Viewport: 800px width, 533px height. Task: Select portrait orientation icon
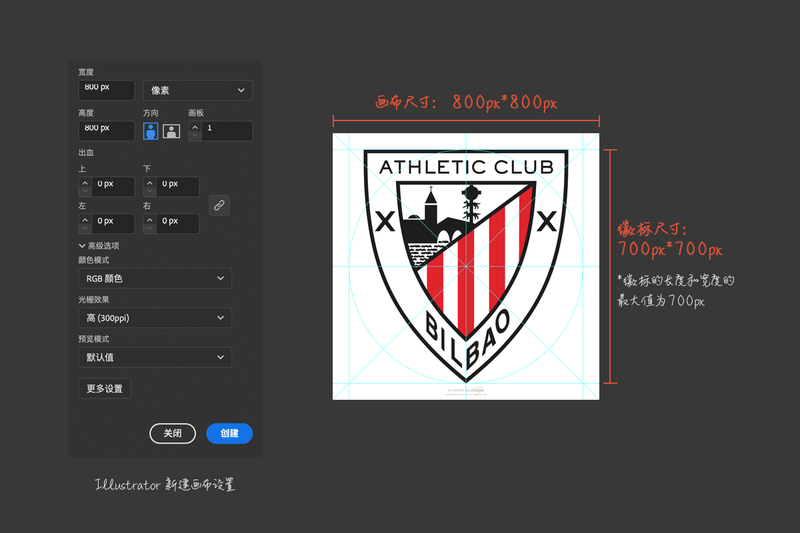(x=151, y=131)
